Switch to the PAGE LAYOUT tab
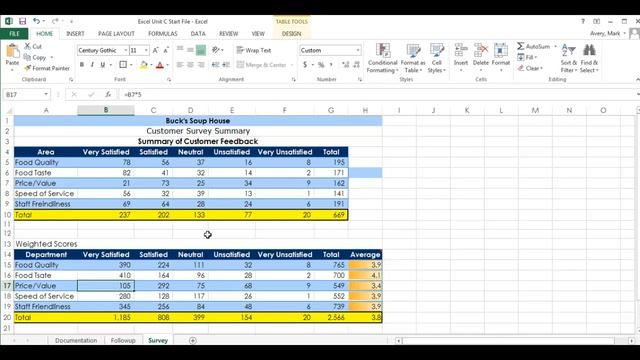This screenshot has height=360, width=640. coord(116,33)
